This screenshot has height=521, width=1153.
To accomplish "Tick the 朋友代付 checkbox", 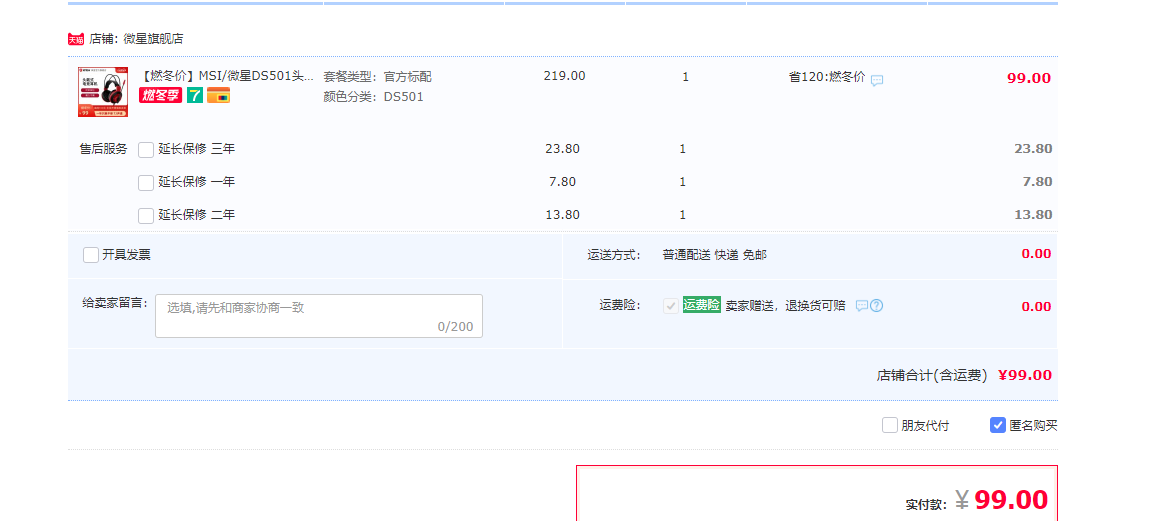I will pyautogui.click(x=890, y=425).
